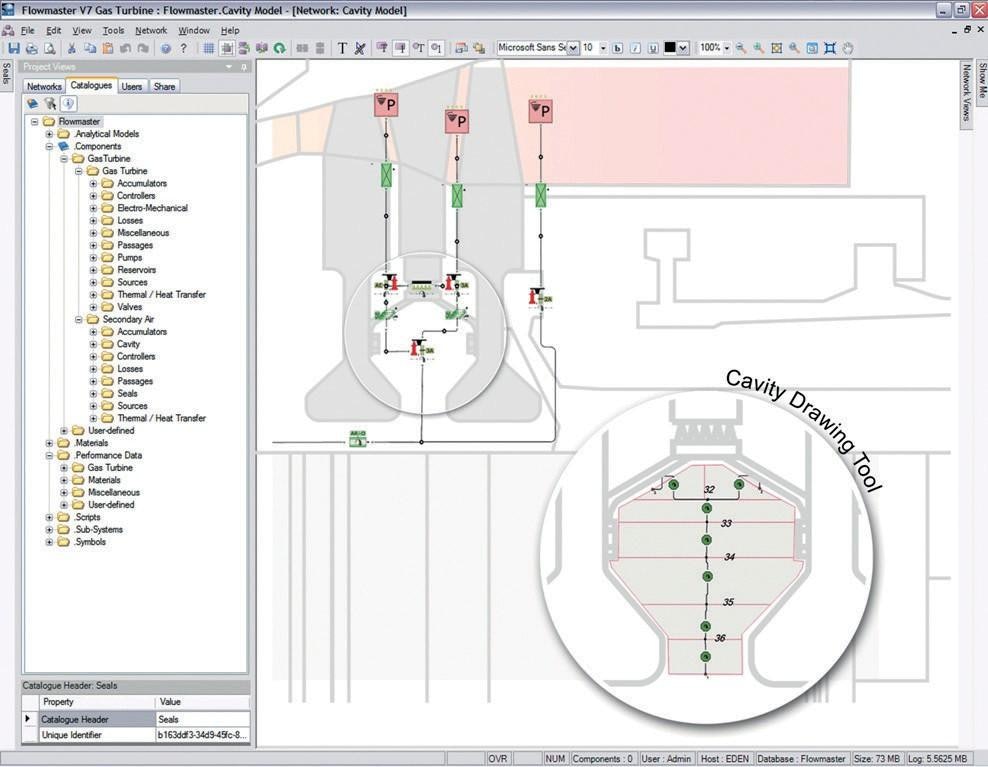988x767 pixels.
Task: Collapse the Secondary Air folder
Action: [x=79, y=318]
